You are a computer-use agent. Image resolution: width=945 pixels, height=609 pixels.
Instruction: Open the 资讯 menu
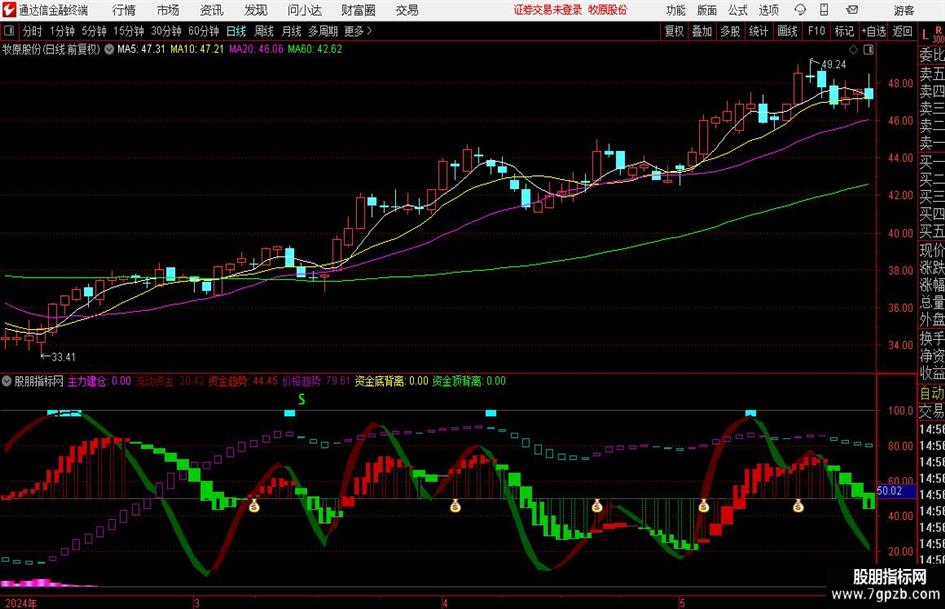coord(212,10)
